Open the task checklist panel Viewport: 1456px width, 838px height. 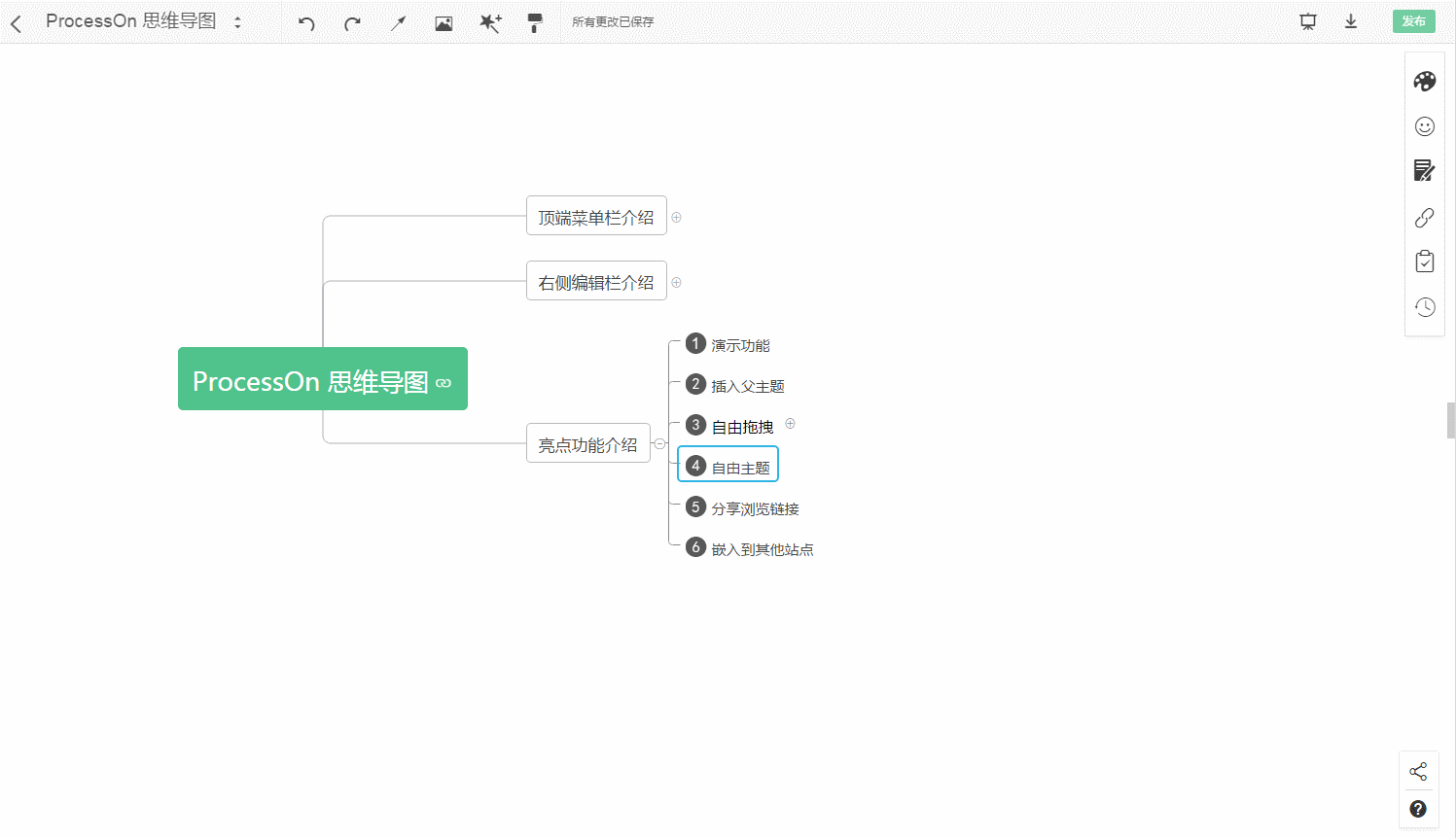click(x=1424, y=261)
